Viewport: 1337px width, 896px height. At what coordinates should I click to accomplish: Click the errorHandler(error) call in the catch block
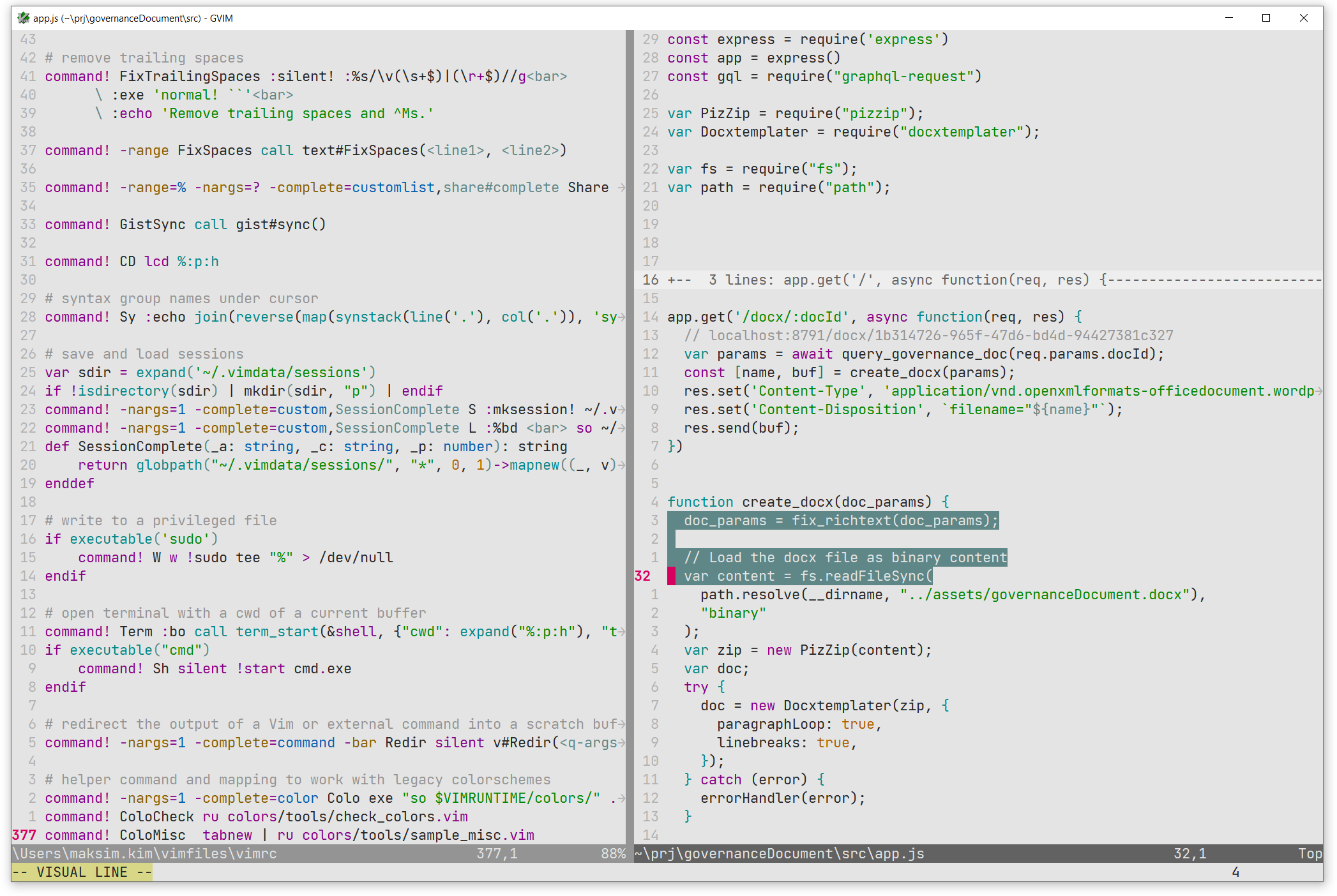[782, 798]
